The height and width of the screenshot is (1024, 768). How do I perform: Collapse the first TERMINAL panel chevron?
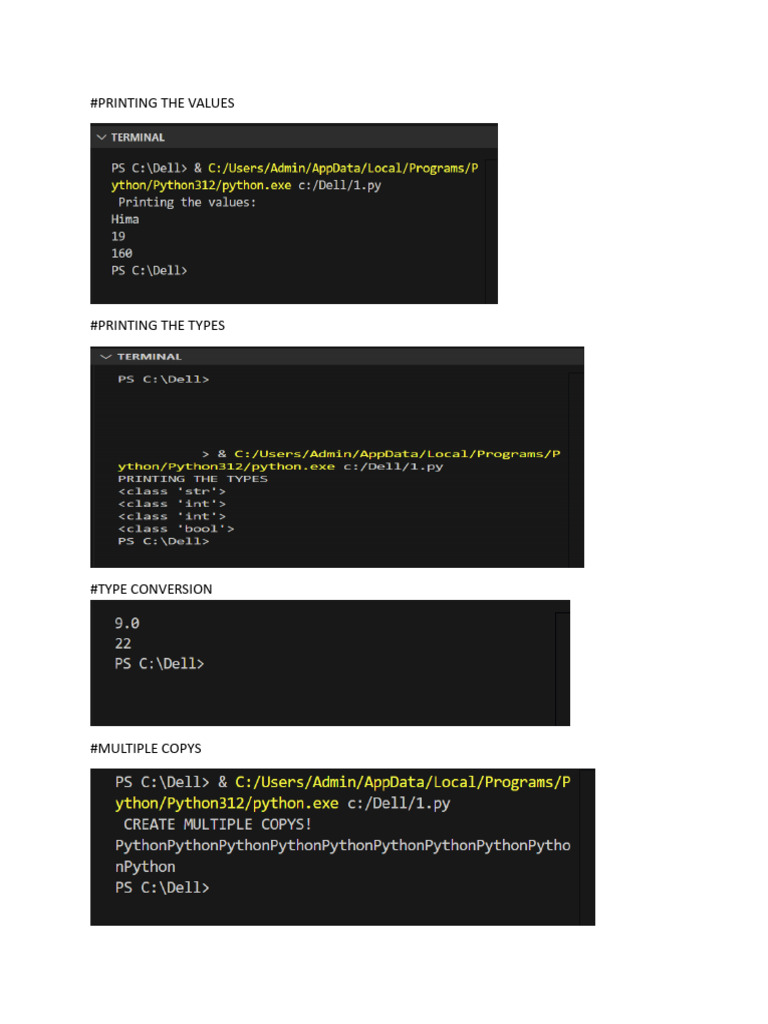[x=101, y=137]
